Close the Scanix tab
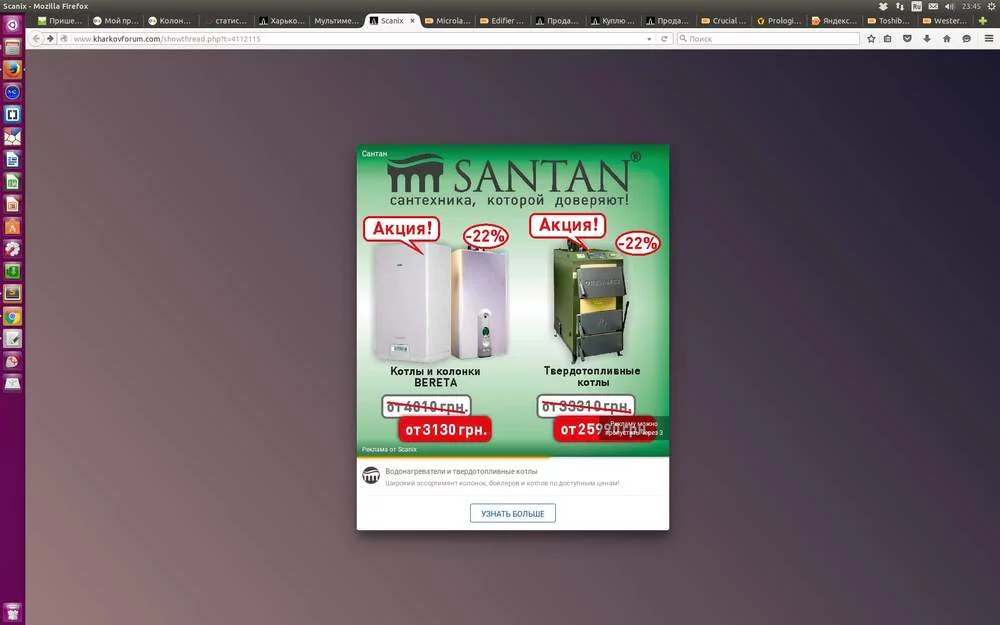Screen dimensions: 1000x625 (412, 21)
